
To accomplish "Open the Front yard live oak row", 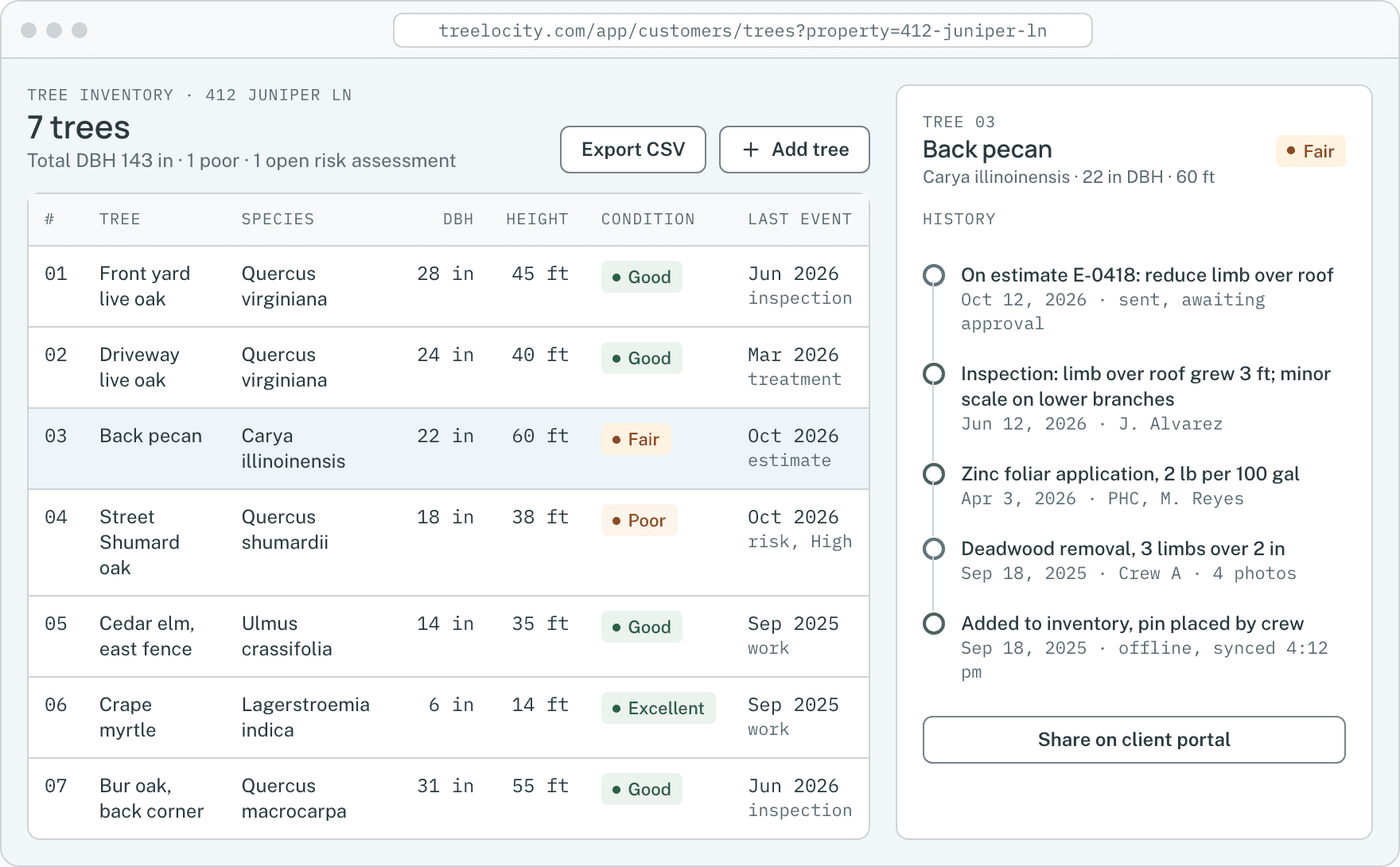I will 449,286.
